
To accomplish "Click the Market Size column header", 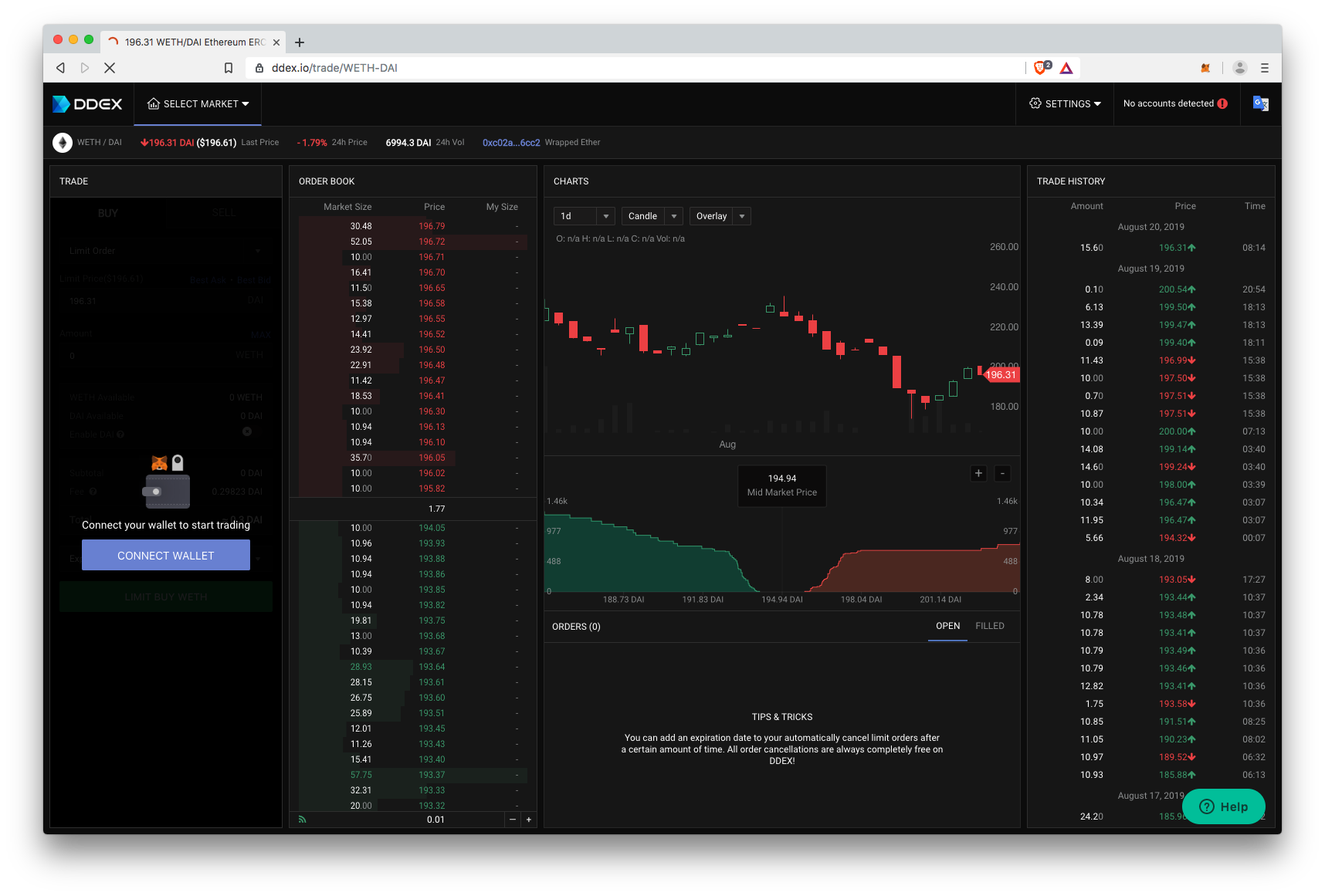I will pyautogui.click(x=347, y=207).
